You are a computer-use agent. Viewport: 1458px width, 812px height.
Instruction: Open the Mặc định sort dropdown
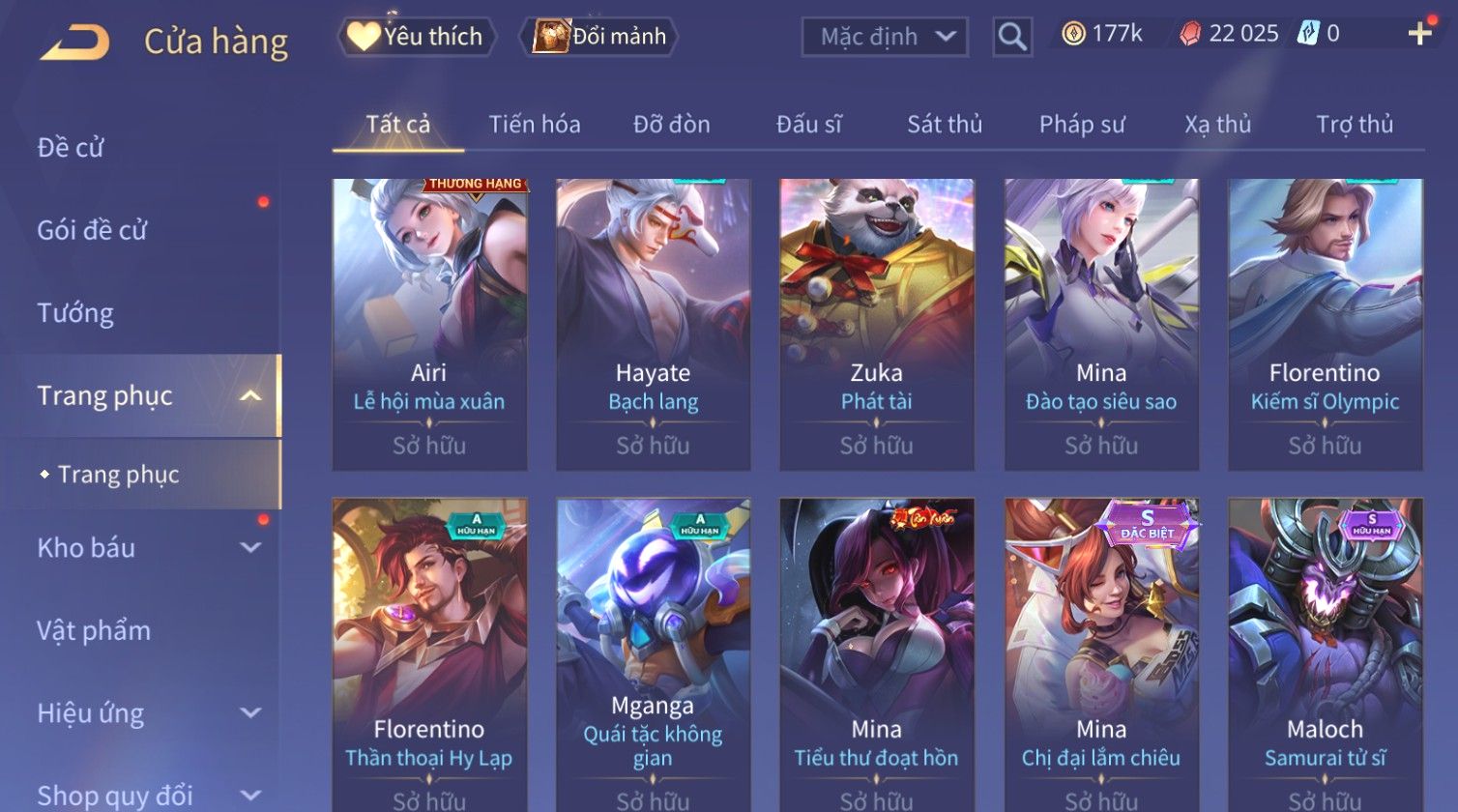pos(885,37)
